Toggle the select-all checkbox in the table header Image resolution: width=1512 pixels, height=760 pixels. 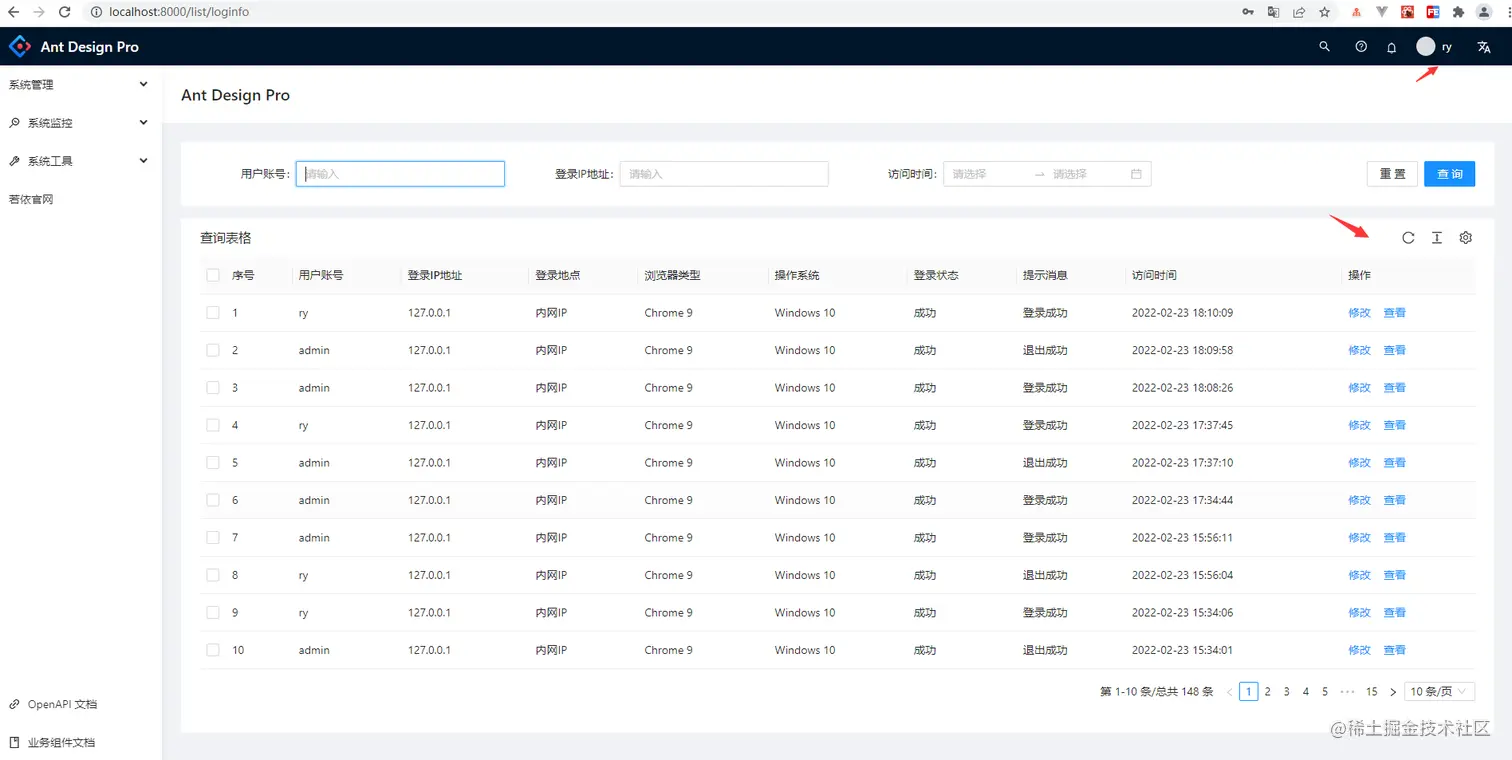click(x=213, y=275)
